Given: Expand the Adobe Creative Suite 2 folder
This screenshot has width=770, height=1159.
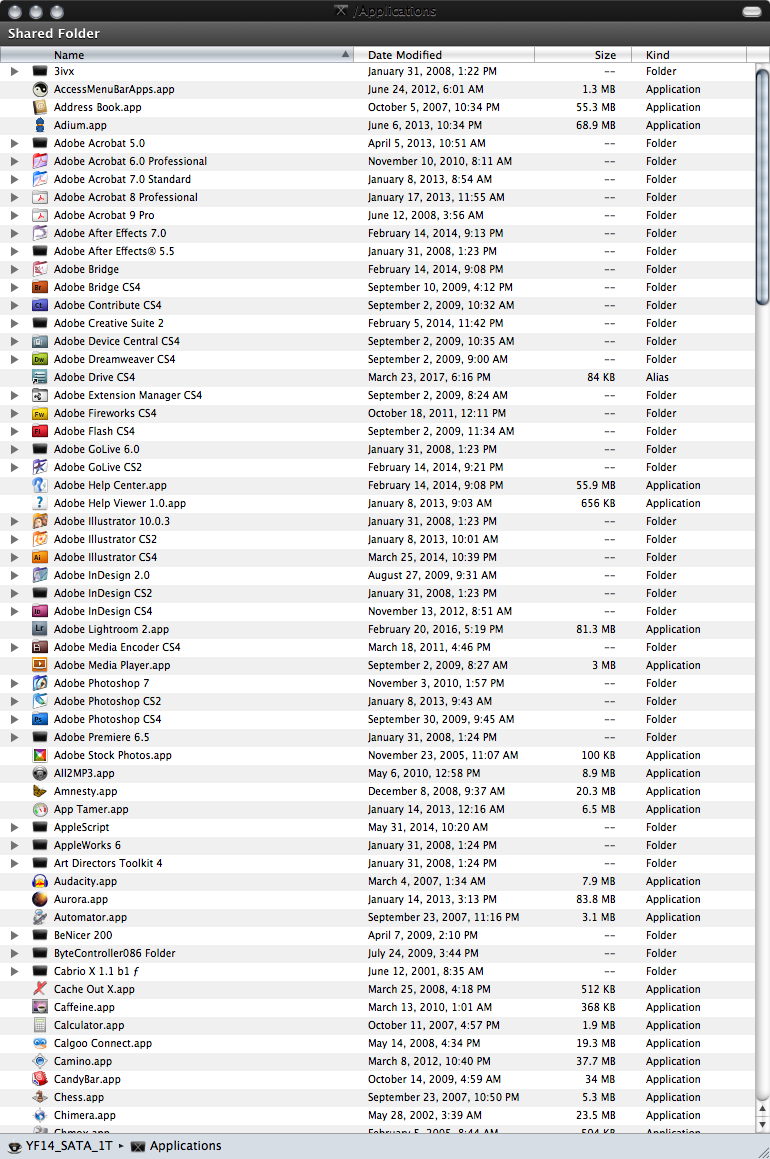Looking at the screenshot, I should 14,323.
